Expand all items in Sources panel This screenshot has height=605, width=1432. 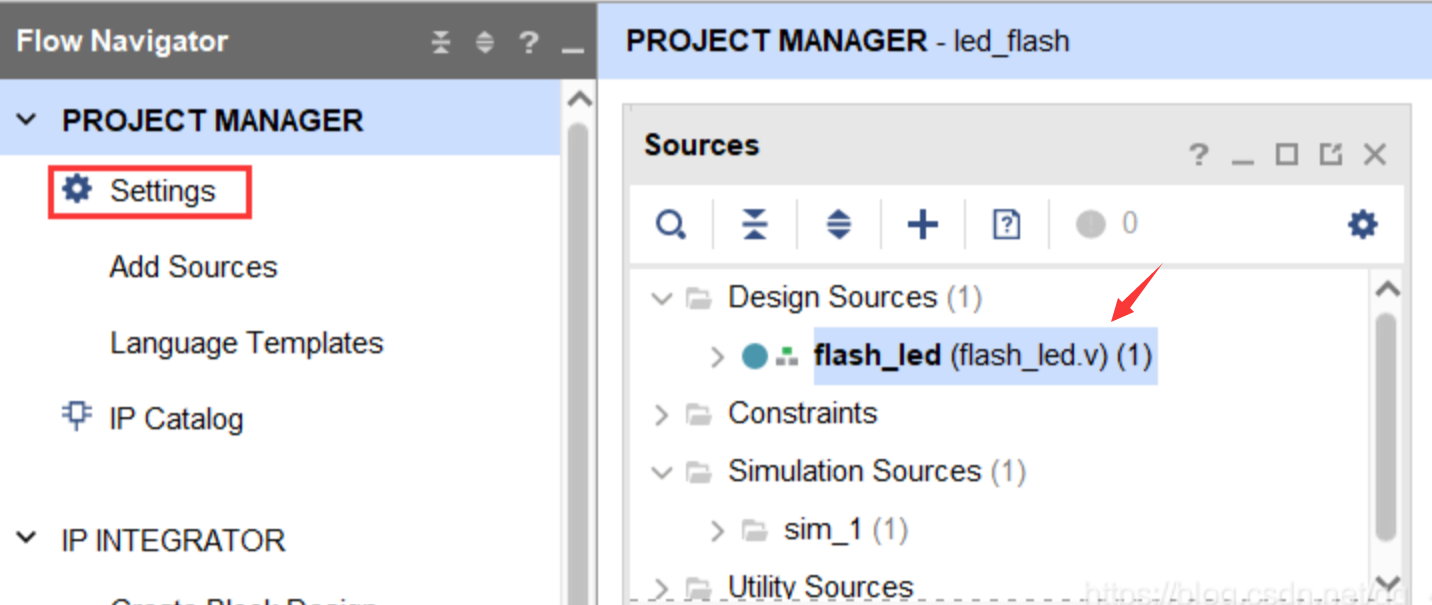[x=839, y=224]
